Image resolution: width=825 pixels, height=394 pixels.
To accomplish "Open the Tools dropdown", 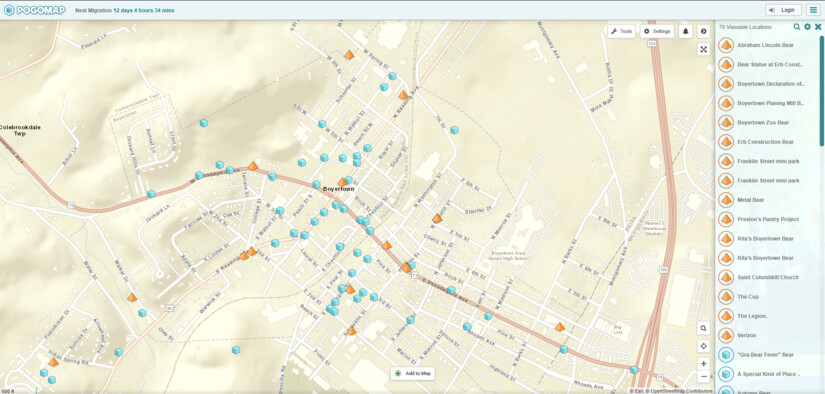I will (621, 32).
